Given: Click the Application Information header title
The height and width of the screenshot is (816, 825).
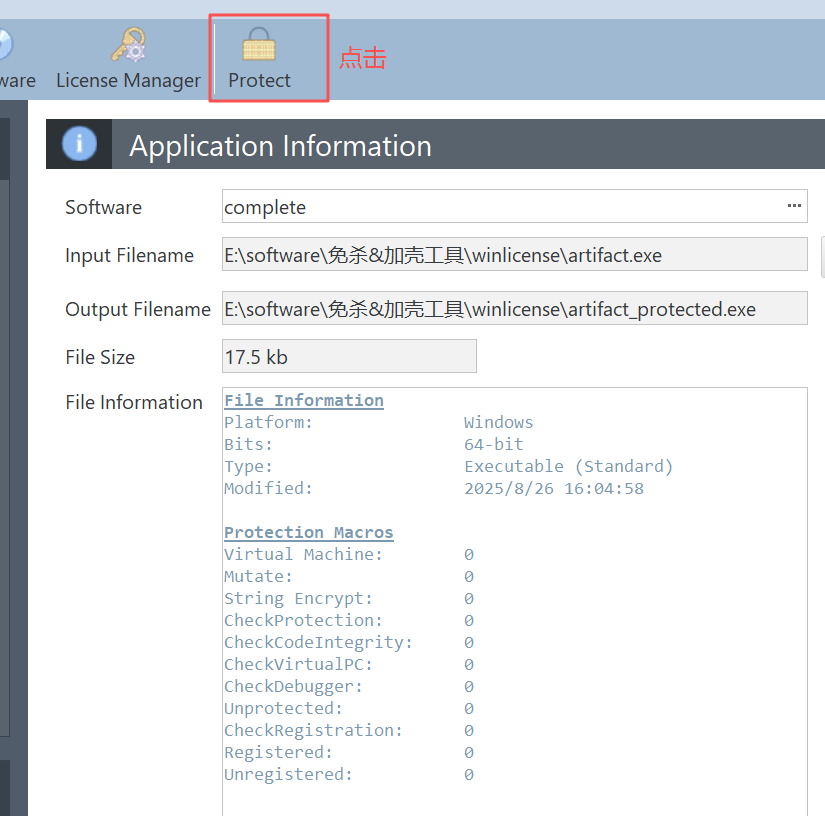Looking at the screenshot, I should pyautogui.click(x=280, y=146).
